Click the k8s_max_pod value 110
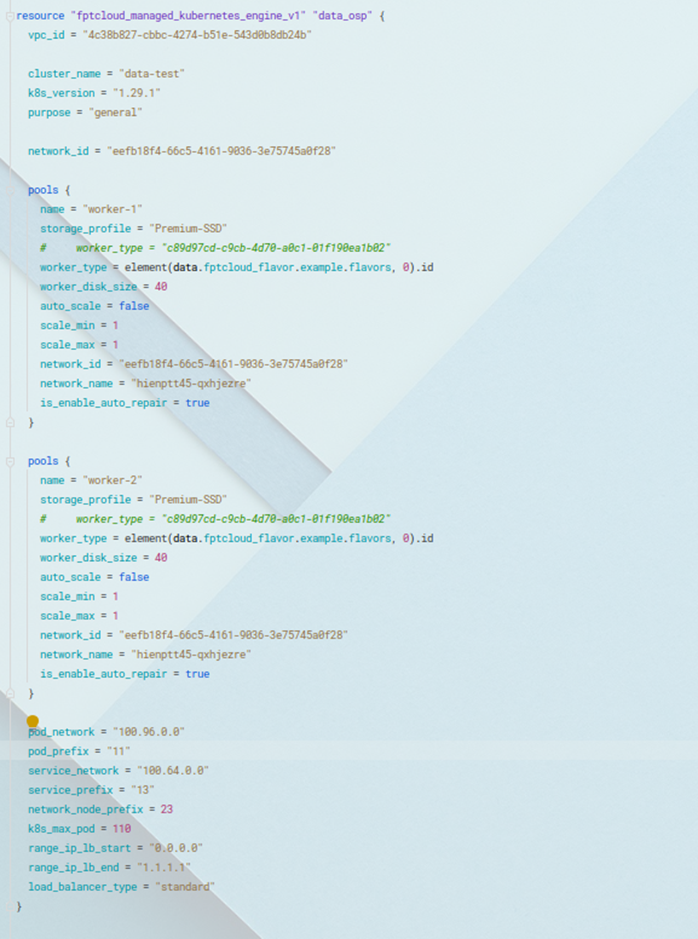Image resolution: width=698 pixels, height=939 pixels. 121,828
